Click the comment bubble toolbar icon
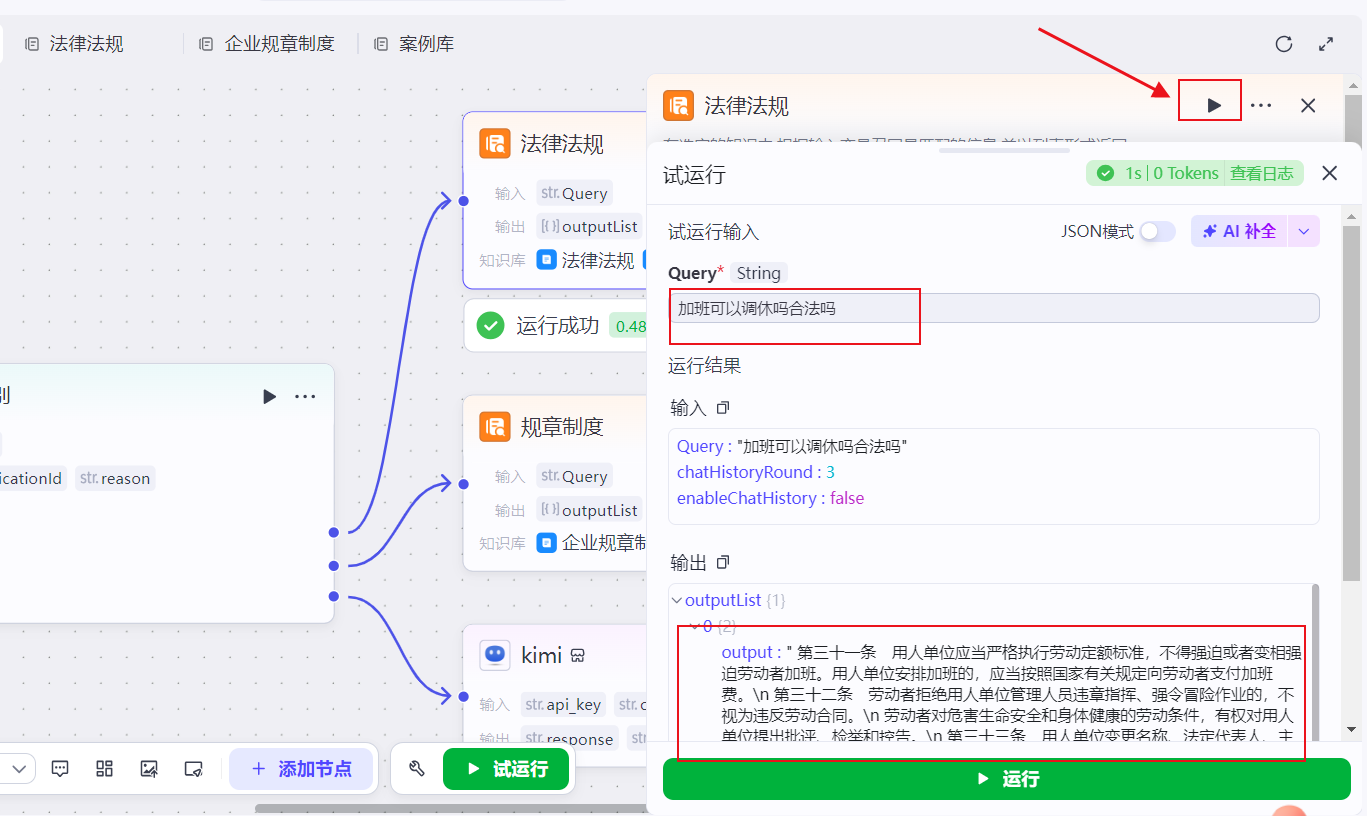Screen dimensions: 1367x816 pos(60,769)
